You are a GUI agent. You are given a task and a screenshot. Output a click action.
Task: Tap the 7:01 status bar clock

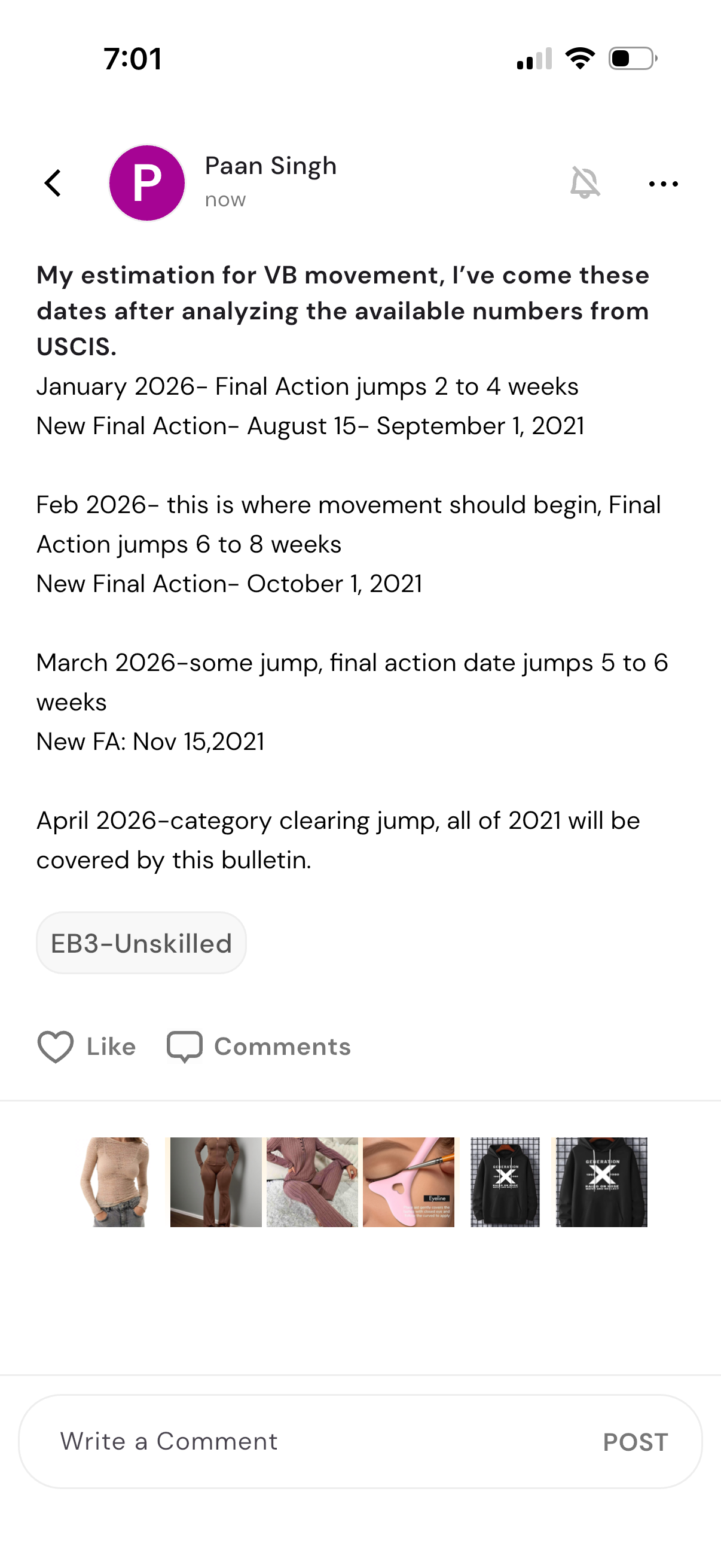pyautogui.click(x=133, y=59)
